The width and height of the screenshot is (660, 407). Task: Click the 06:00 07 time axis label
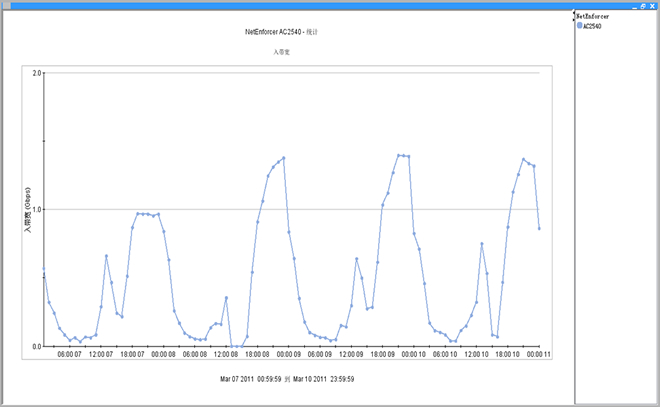coord(67,354)
